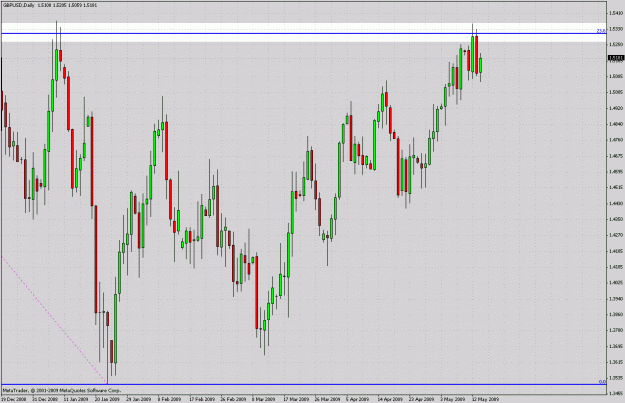Click the 5 Apr 2009 date label
Image resolution: width=625 pixels, height=403 pixels.
pyautogui.click(x=358, y=399)
